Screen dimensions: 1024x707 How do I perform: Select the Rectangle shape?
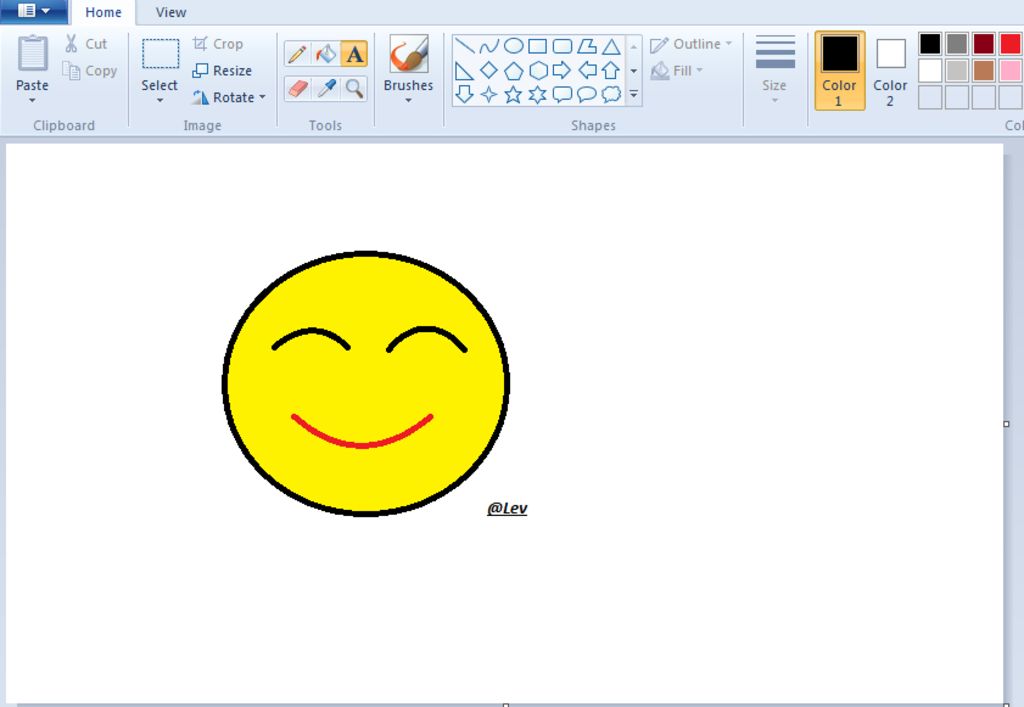pyautogui.click(x=537, y=46)
